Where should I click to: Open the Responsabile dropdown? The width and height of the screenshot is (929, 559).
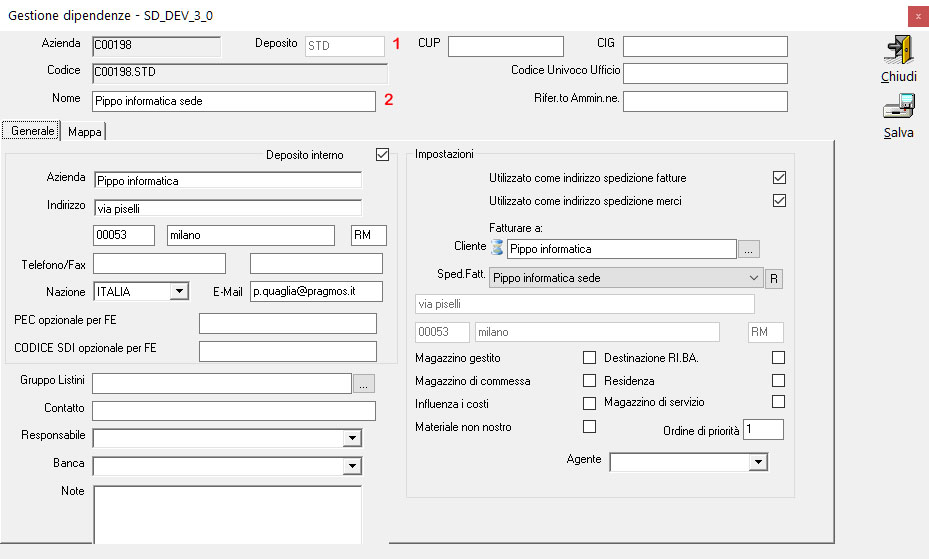[352, 438]
